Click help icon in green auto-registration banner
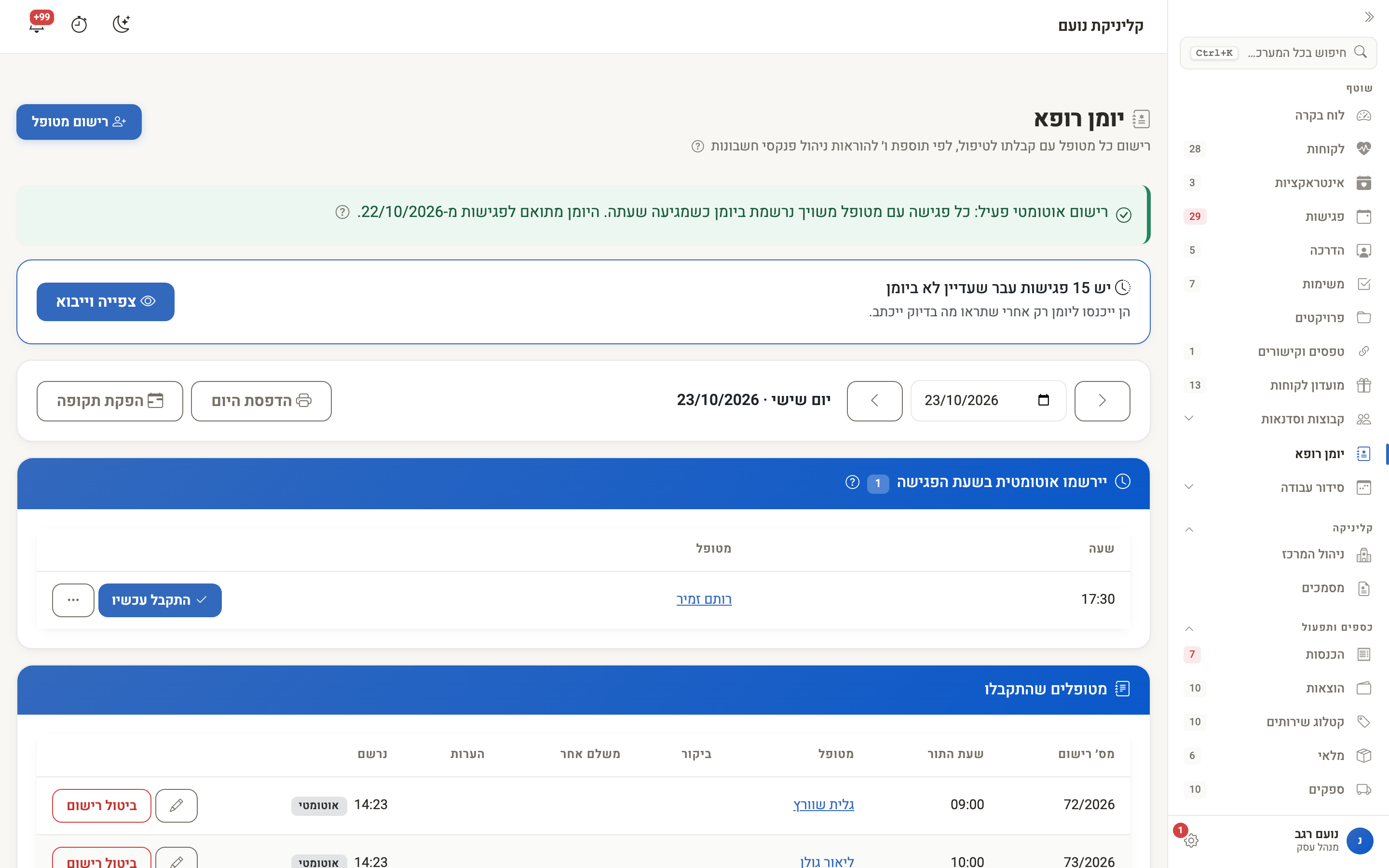 click(342, 212)
